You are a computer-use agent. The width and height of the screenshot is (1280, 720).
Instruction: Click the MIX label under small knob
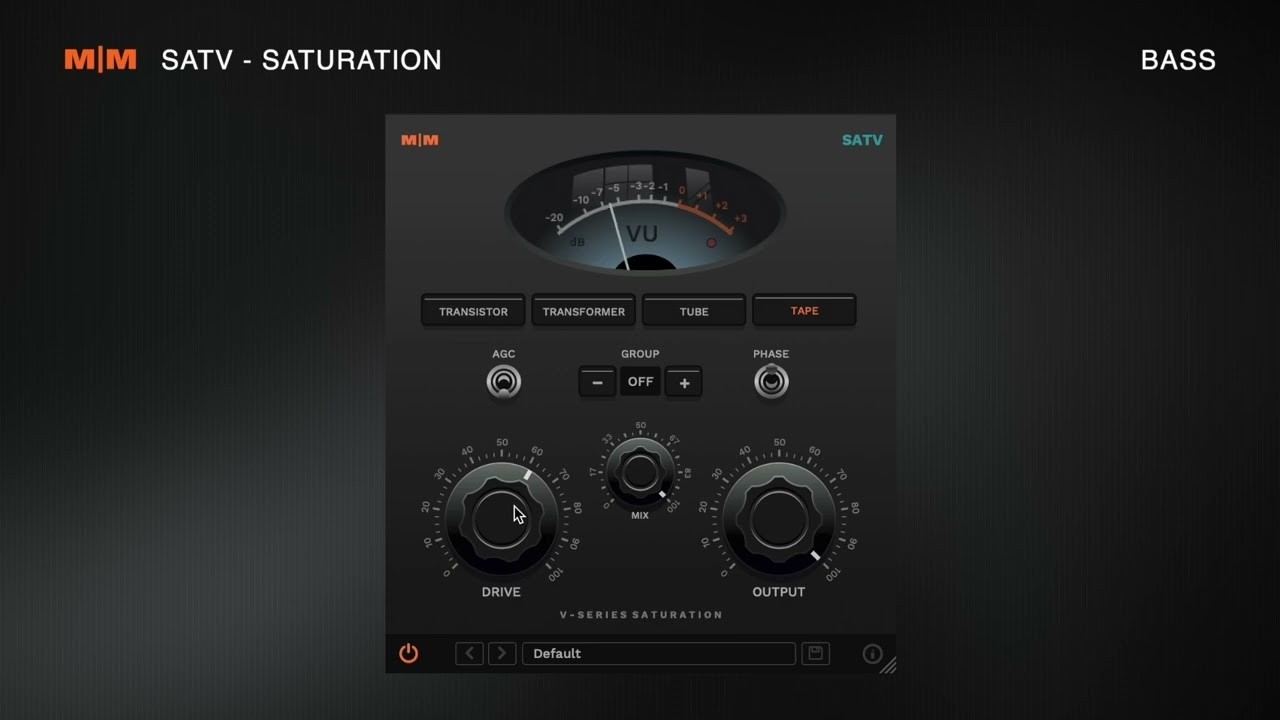click(640, 515)
